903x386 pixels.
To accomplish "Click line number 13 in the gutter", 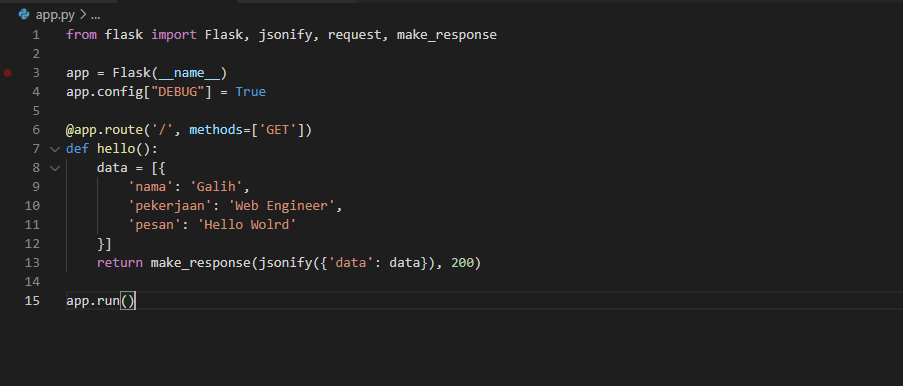I will [x=33, y=263].
